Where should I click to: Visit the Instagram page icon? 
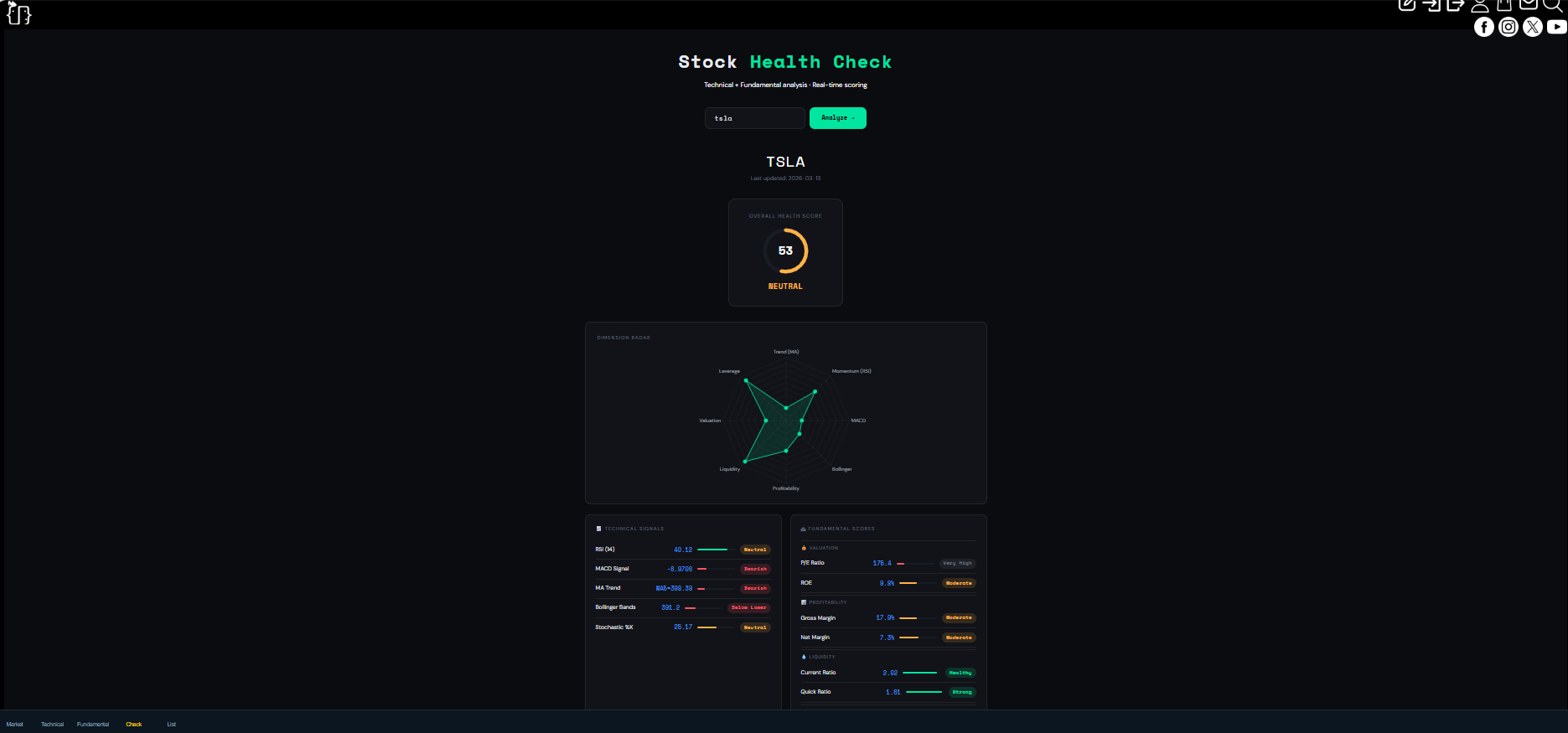click(1508, 27)
